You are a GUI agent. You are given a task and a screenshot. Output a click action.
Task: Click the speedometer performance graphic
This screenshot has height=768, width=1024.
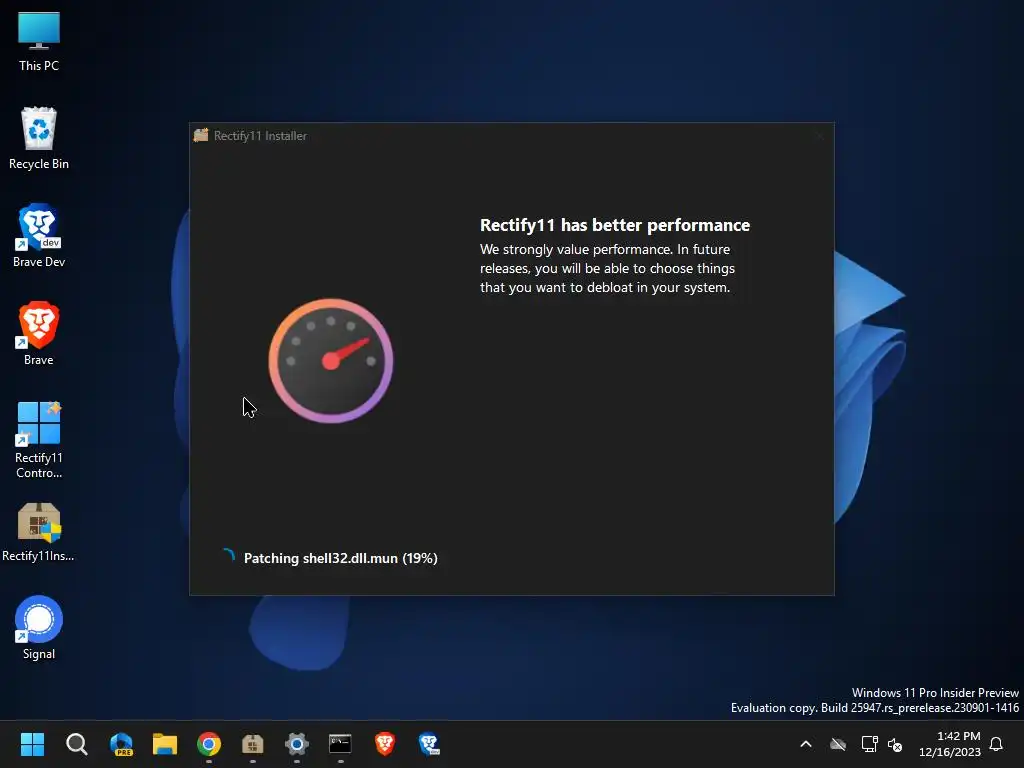(x=330, y=360)
